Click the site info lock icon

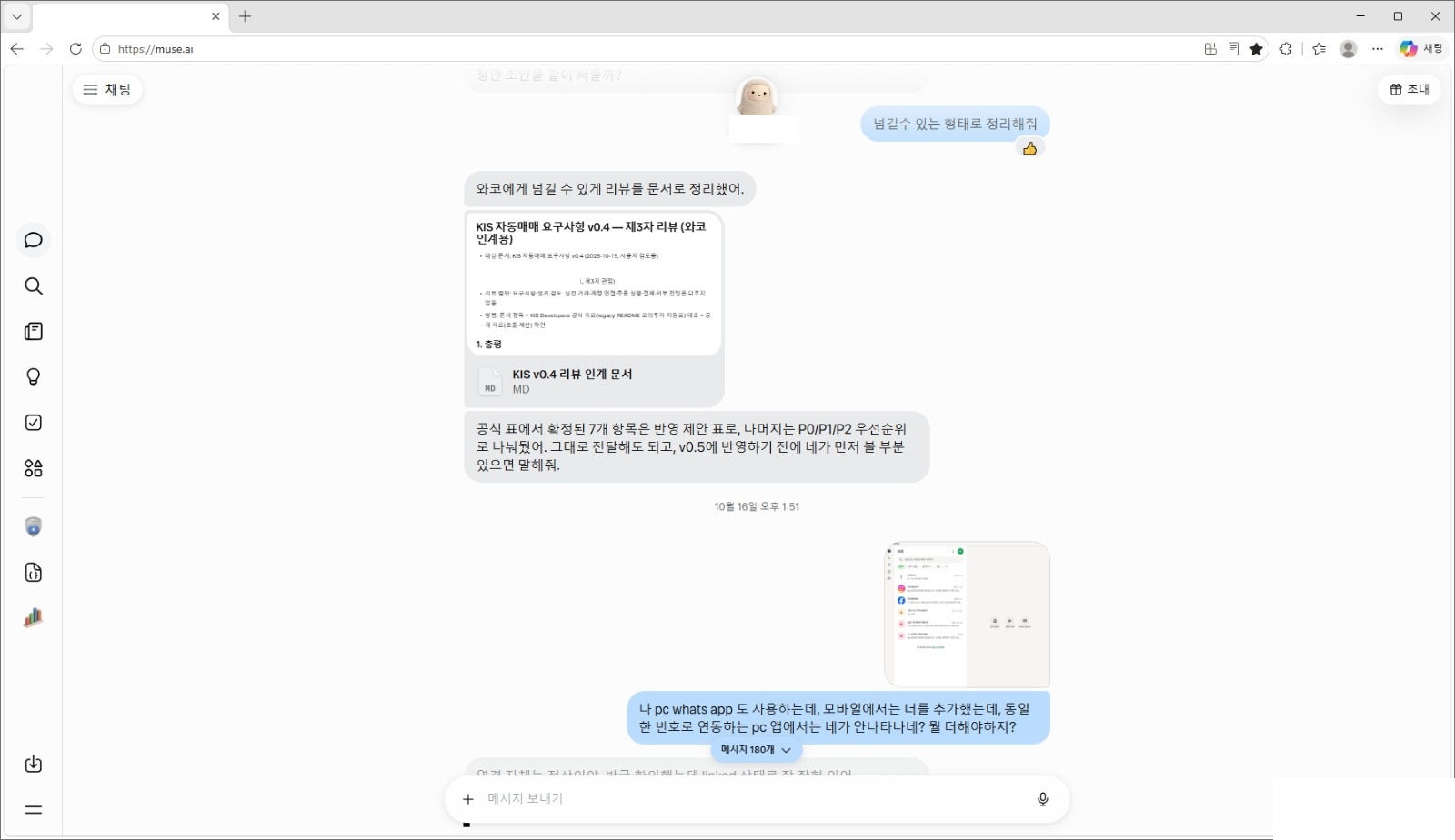105,49
